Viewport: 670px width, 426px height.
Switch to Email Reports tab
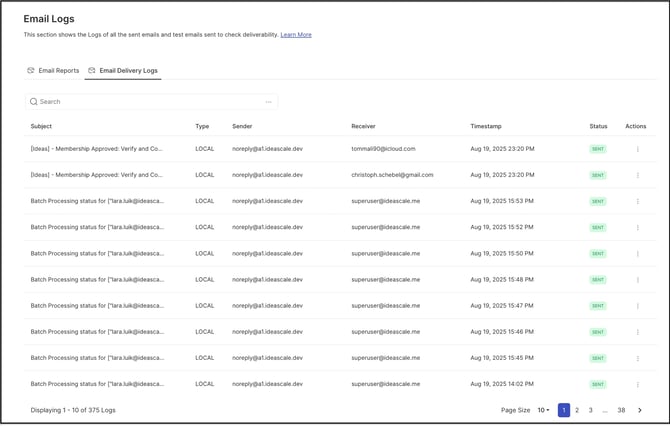pos(53,71)
